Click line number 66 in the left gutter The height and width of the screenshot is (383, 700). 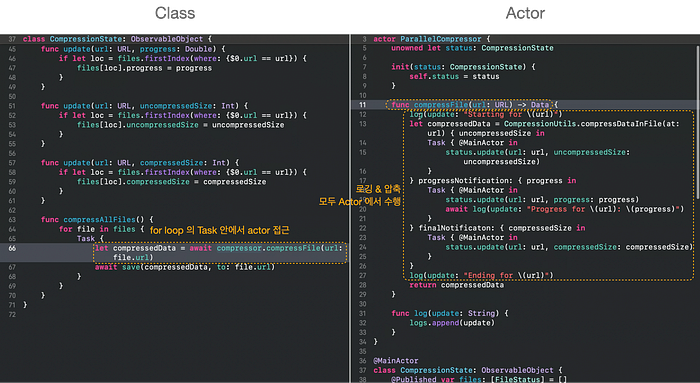coord(12,248)
